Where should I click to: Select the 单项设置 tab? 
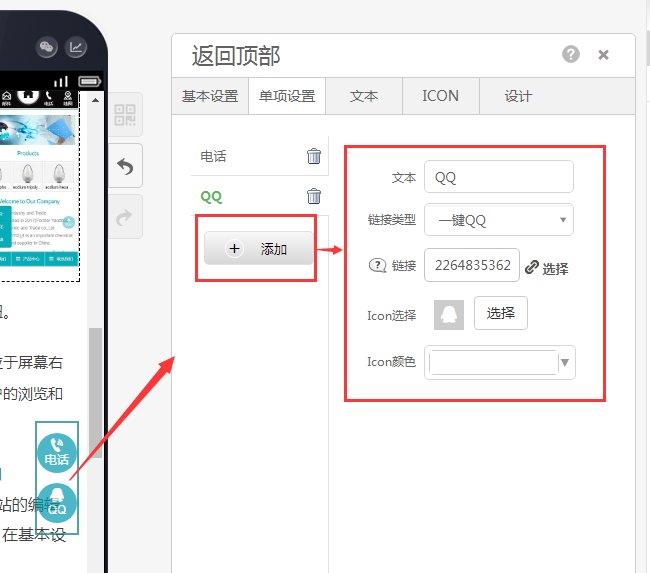click(x=287, y=96)
